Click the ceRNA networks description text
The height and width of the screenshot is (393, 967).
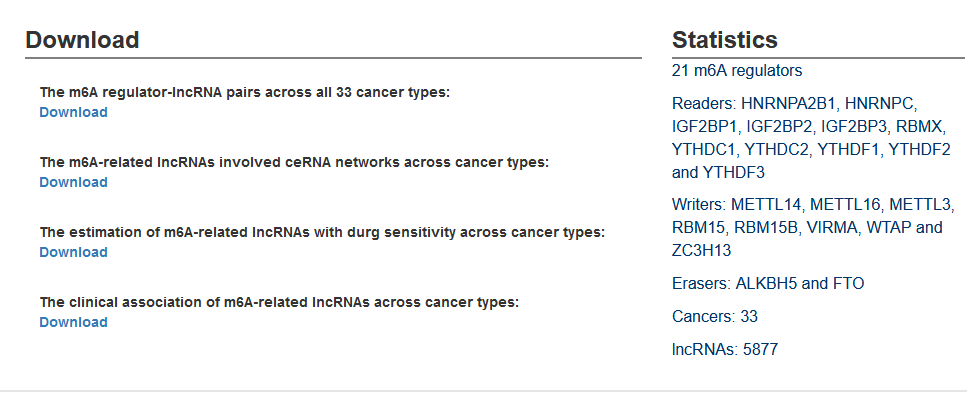click(x=294, y=162)
